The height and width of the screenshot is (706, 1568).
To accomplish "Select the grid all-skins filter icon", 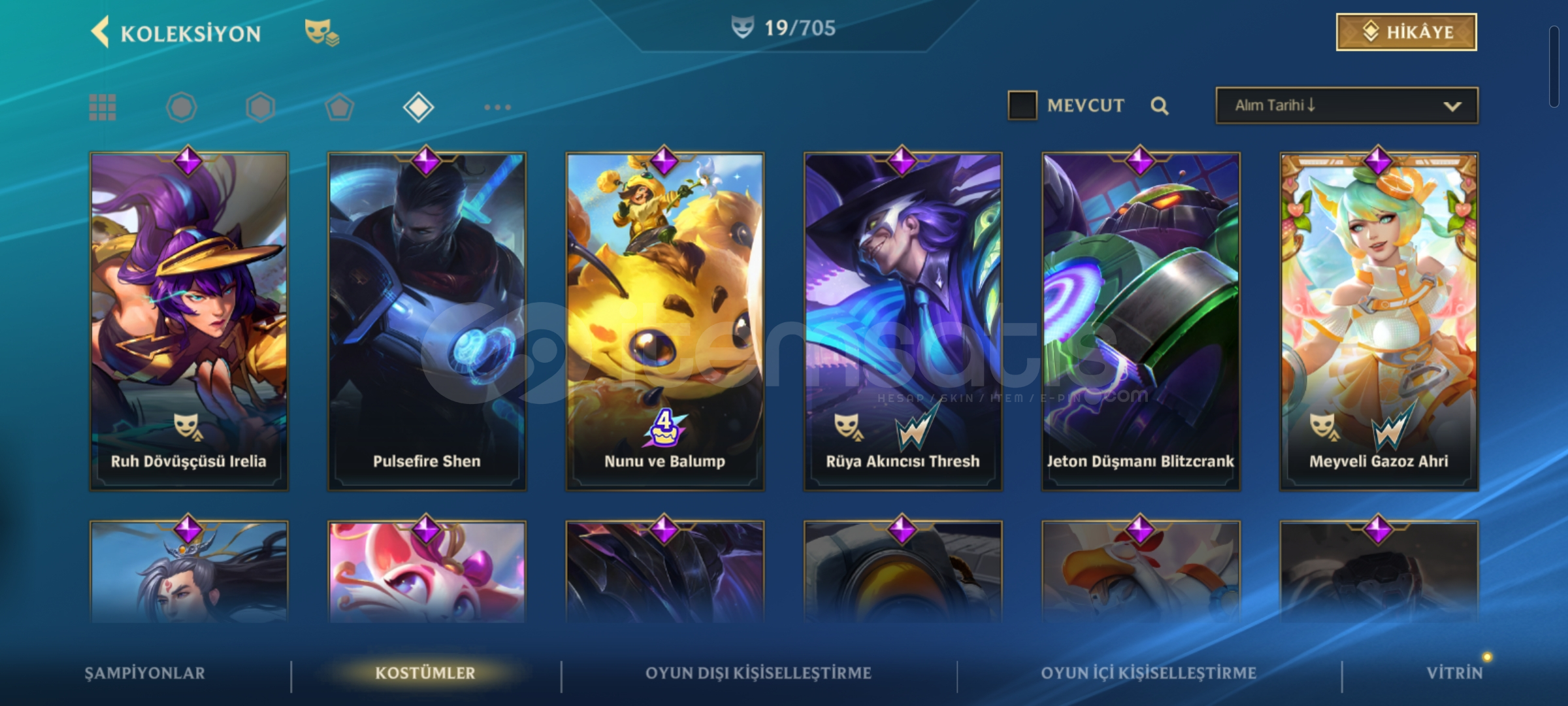I will tap(103, 107).
